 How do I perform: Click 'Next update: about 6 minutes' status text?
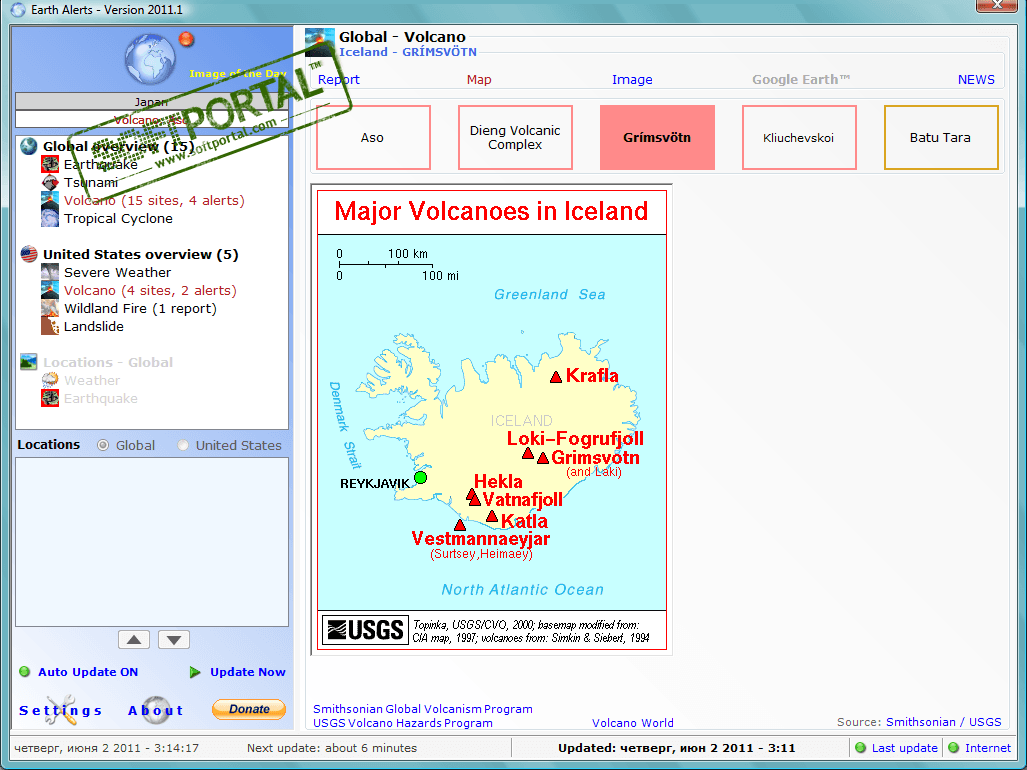332,748
